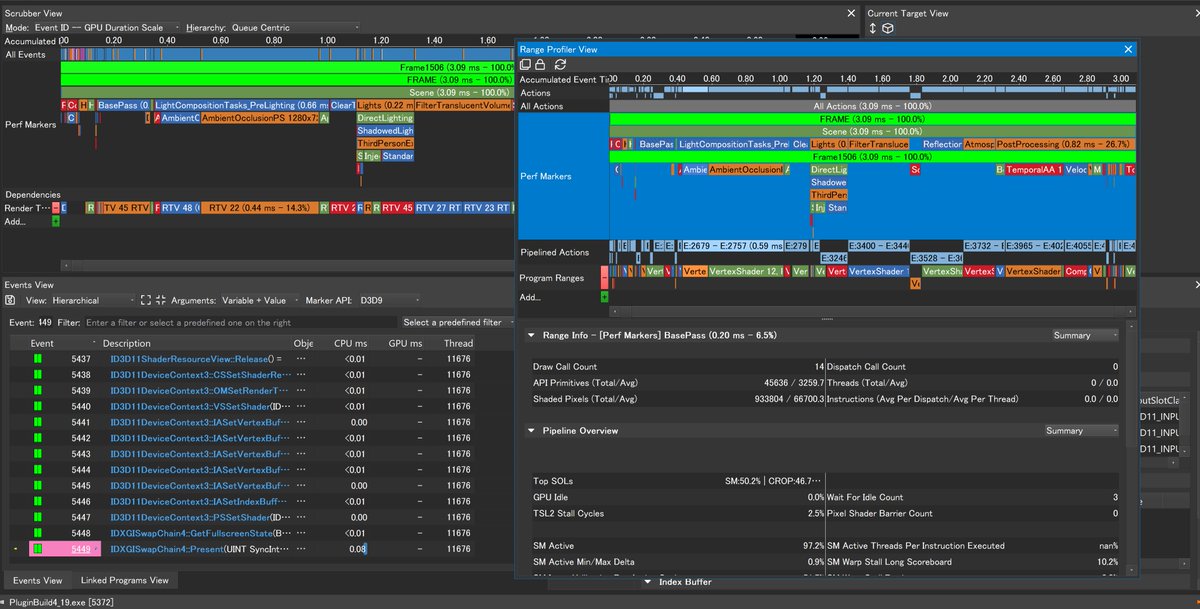Sort by the CPU ms column header
This screenshot has width=1200, height=609.
350,343
